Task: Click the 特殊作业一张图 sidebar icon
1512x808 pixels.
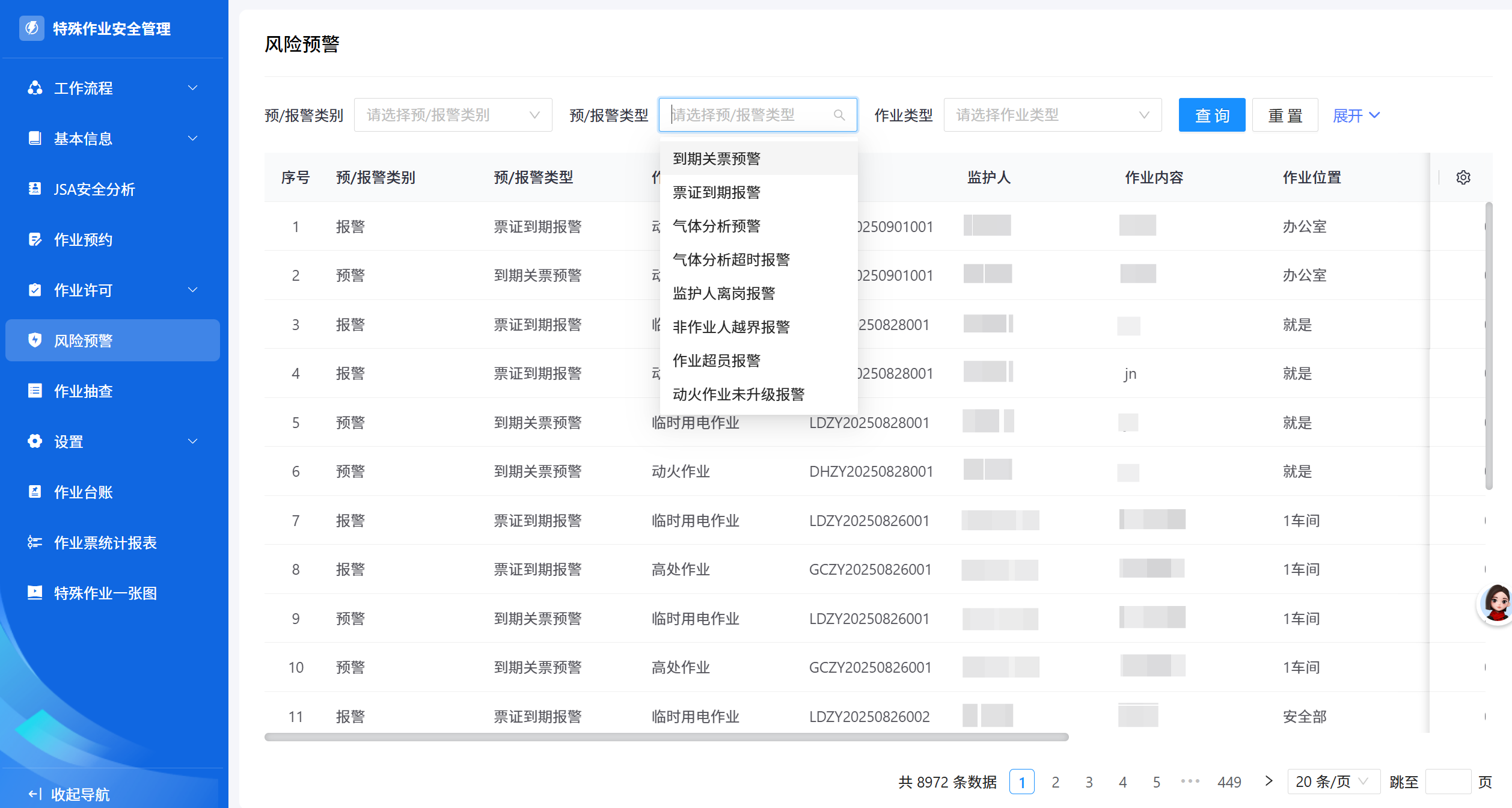Action: pos(35,593)
